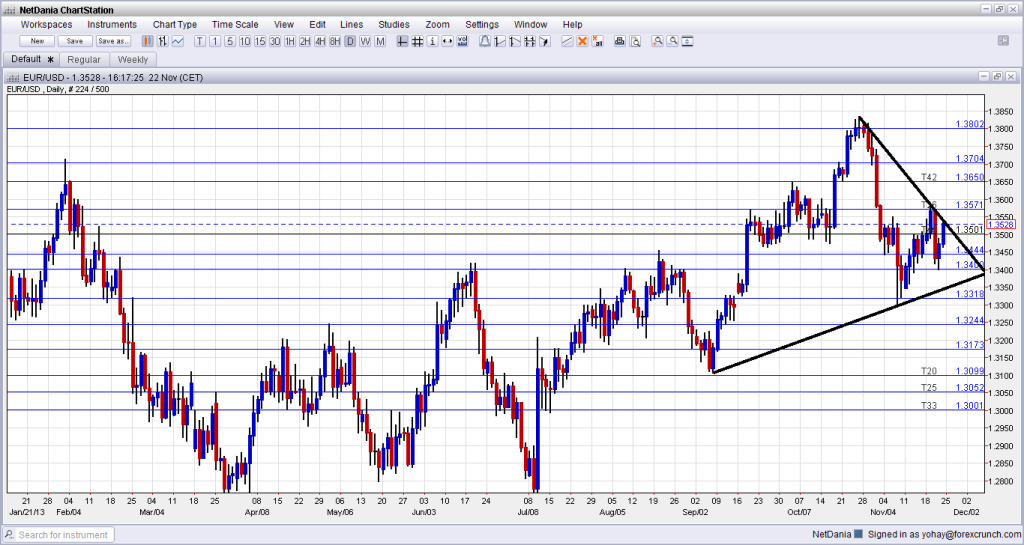Open the Instruments menu

coord(112,24)
